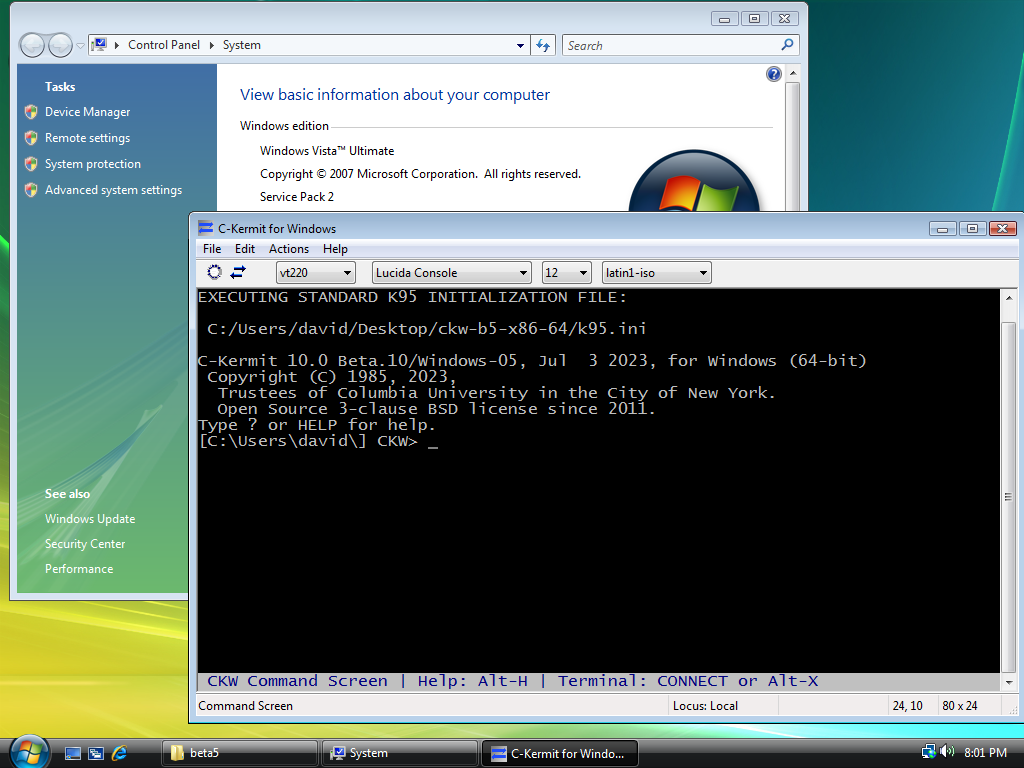
Task: Click the network icon in the system tray
Action: click(x=928, y=752)
